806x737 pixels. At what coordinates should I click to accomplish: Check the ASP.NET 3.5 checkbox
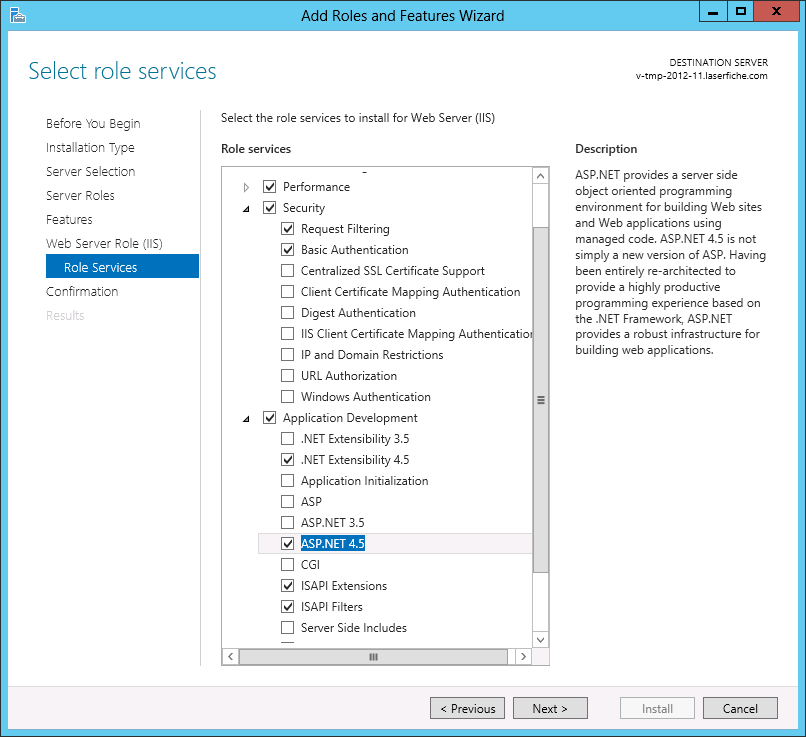pyautogui.click(x=288, y=523)
